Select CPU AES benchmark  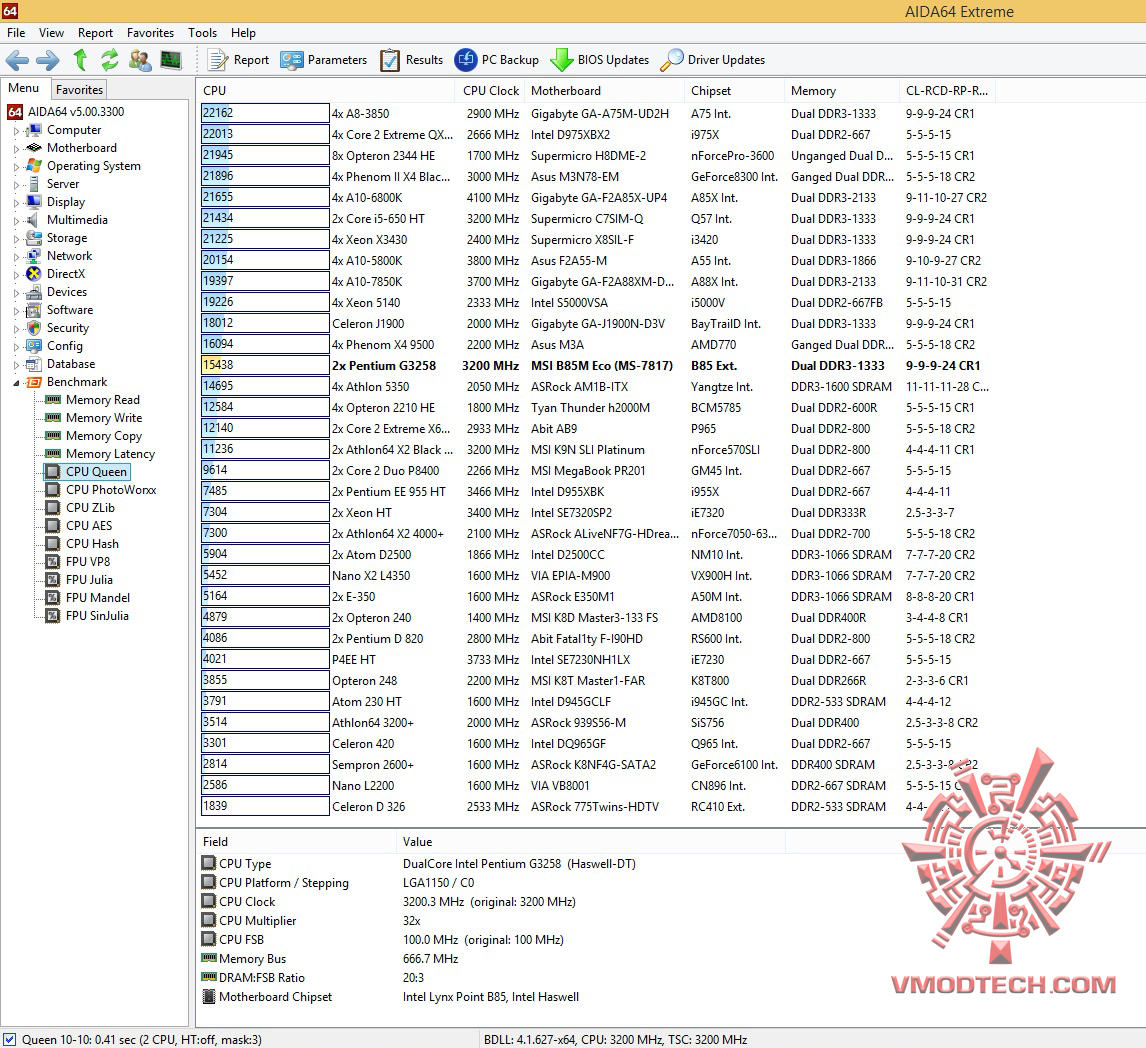(88, 525)
